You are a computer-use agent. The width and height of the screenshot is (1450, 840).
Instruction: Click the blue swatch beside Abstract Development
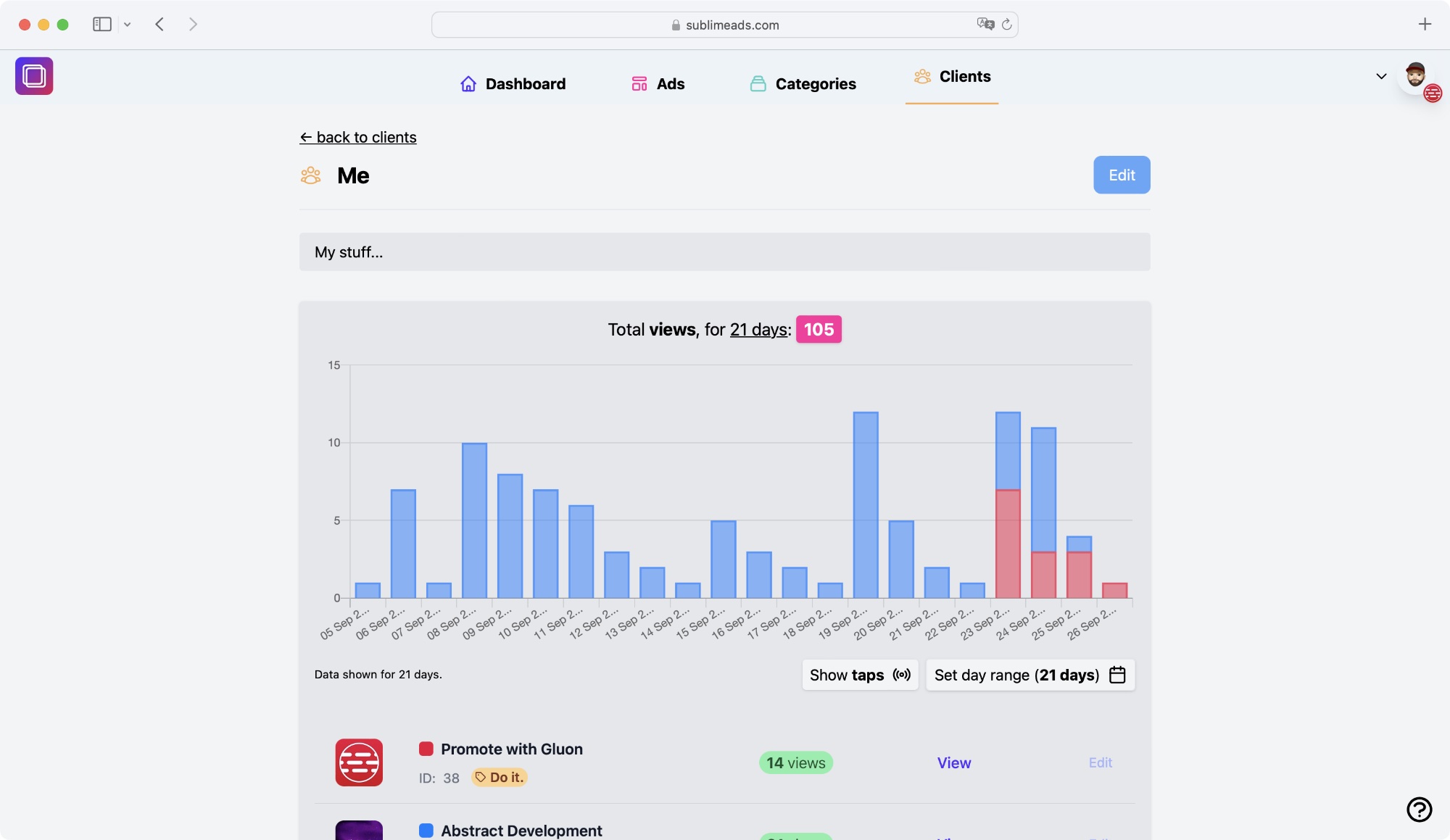click(x=426, y=831)
